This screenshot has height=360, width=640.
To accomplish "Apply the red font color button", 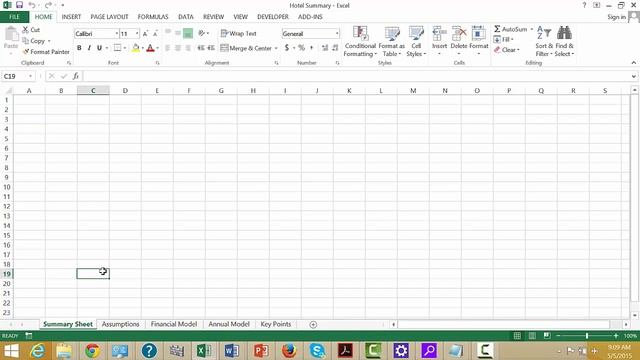I will pyautogui.click(x=150, y=48).
